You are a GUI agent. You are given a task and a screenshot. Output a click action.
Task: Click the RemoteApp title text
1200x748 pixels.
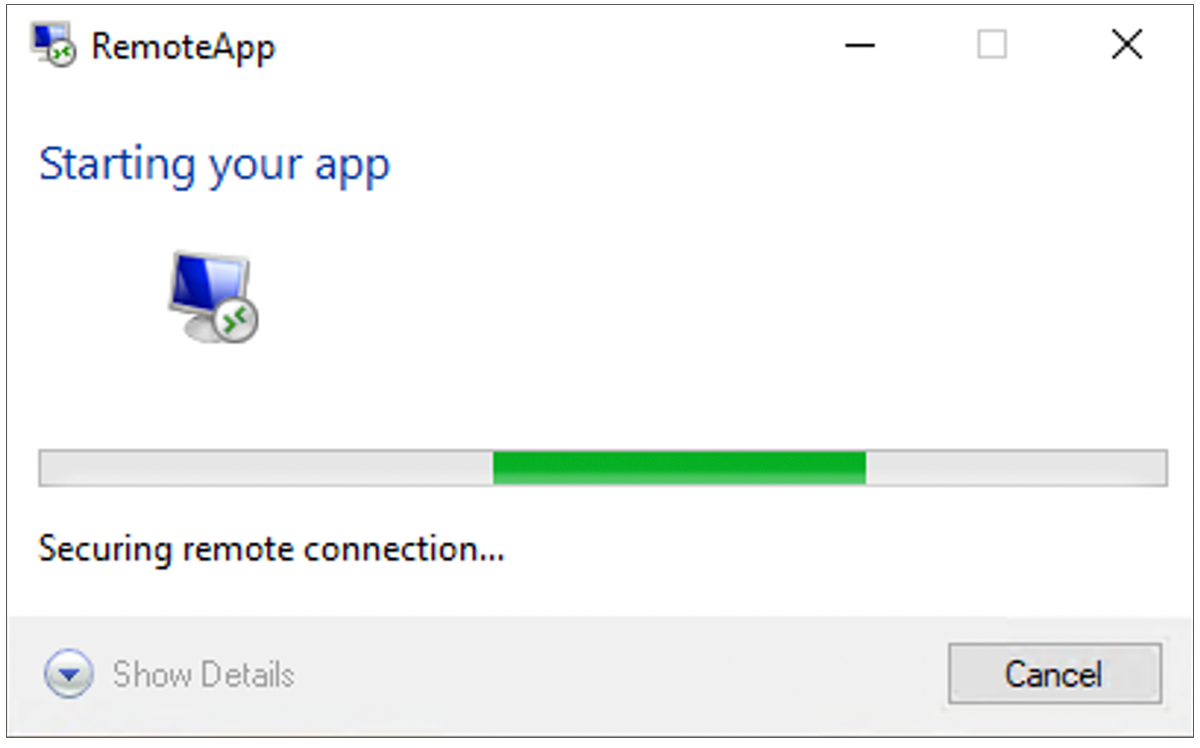click(183, 46)
